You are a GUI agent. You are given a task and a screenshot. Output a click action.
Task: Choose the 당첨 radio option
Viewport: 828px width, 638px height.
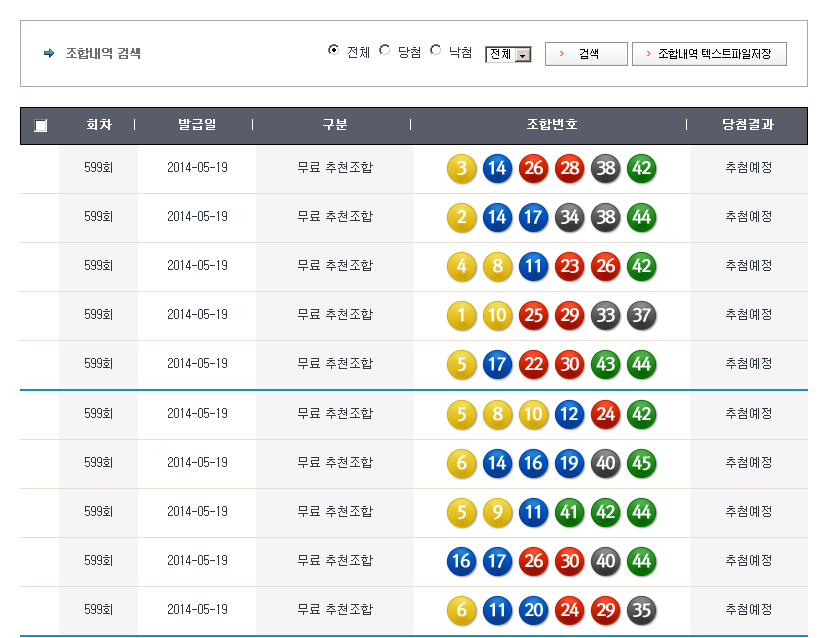click(x=385, y=50)
